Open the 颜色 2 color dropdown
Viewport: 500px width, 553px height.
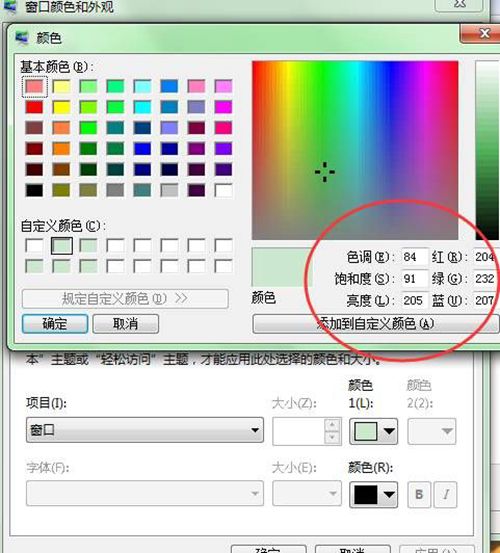(432, 431)
